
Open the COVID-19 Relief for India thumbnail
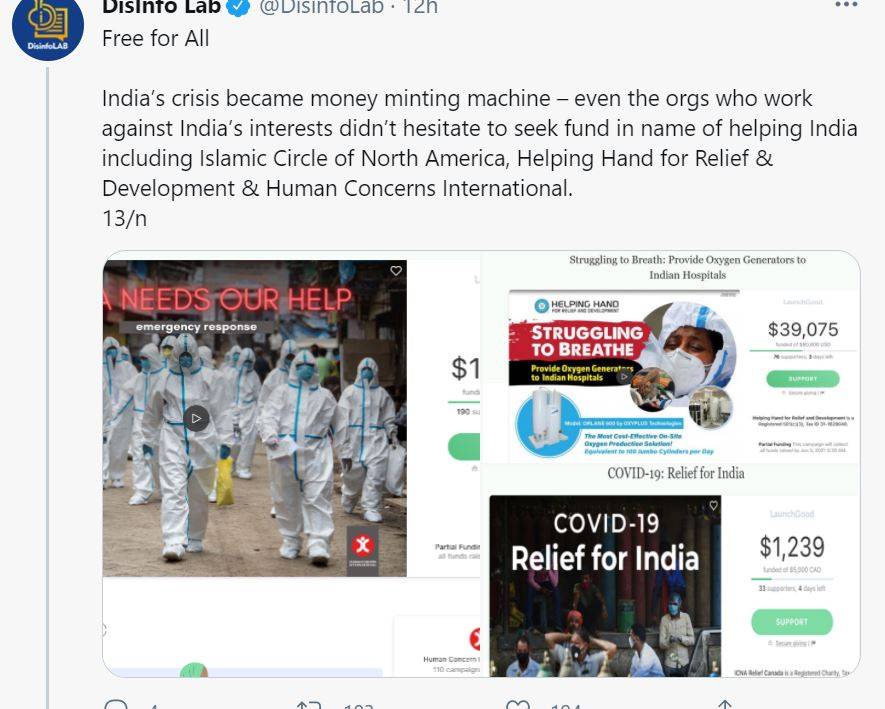click(x=605, y=585)
